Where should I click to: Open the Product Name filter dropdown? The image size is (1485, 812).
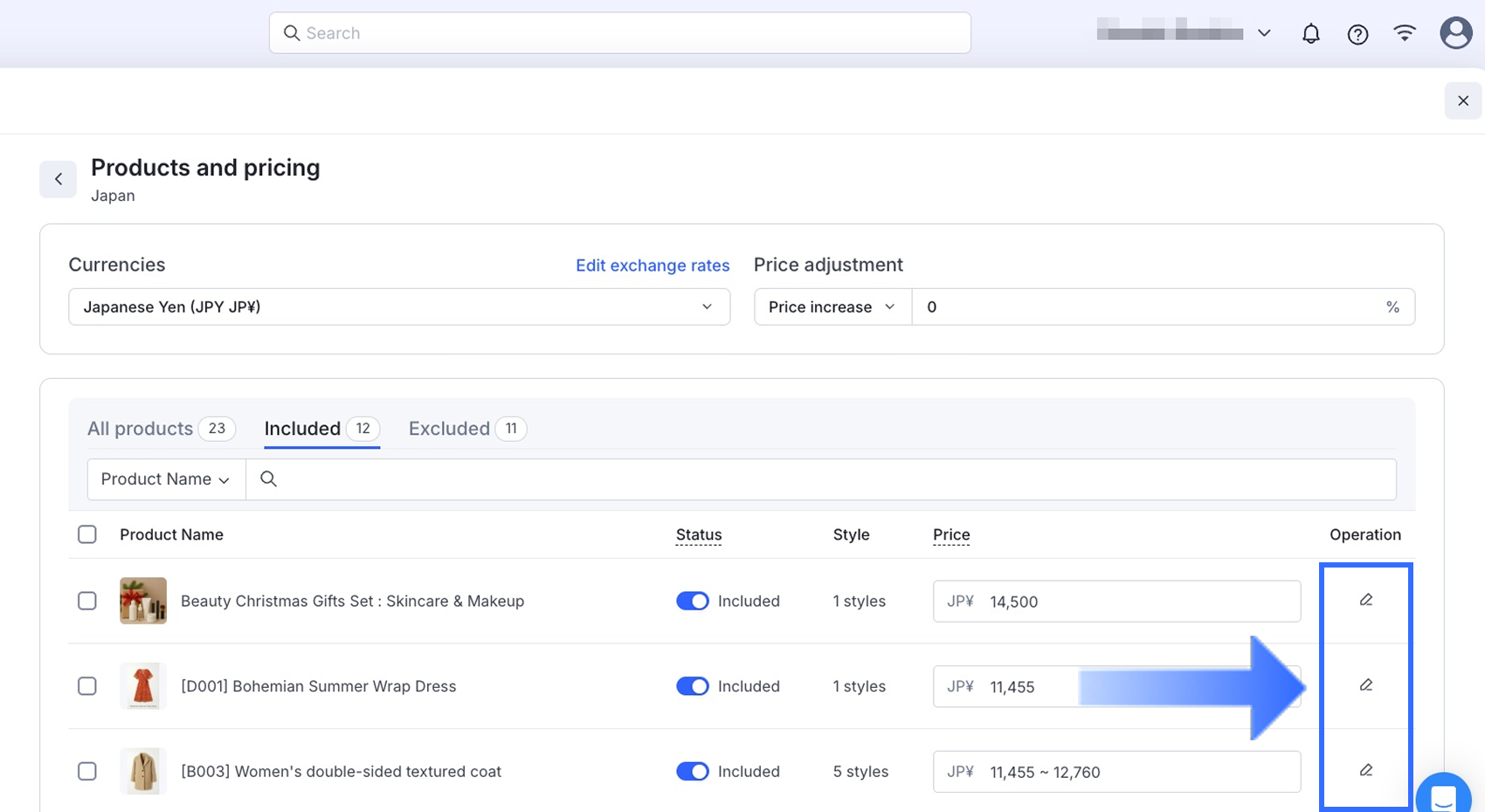[x=166, y=479]
